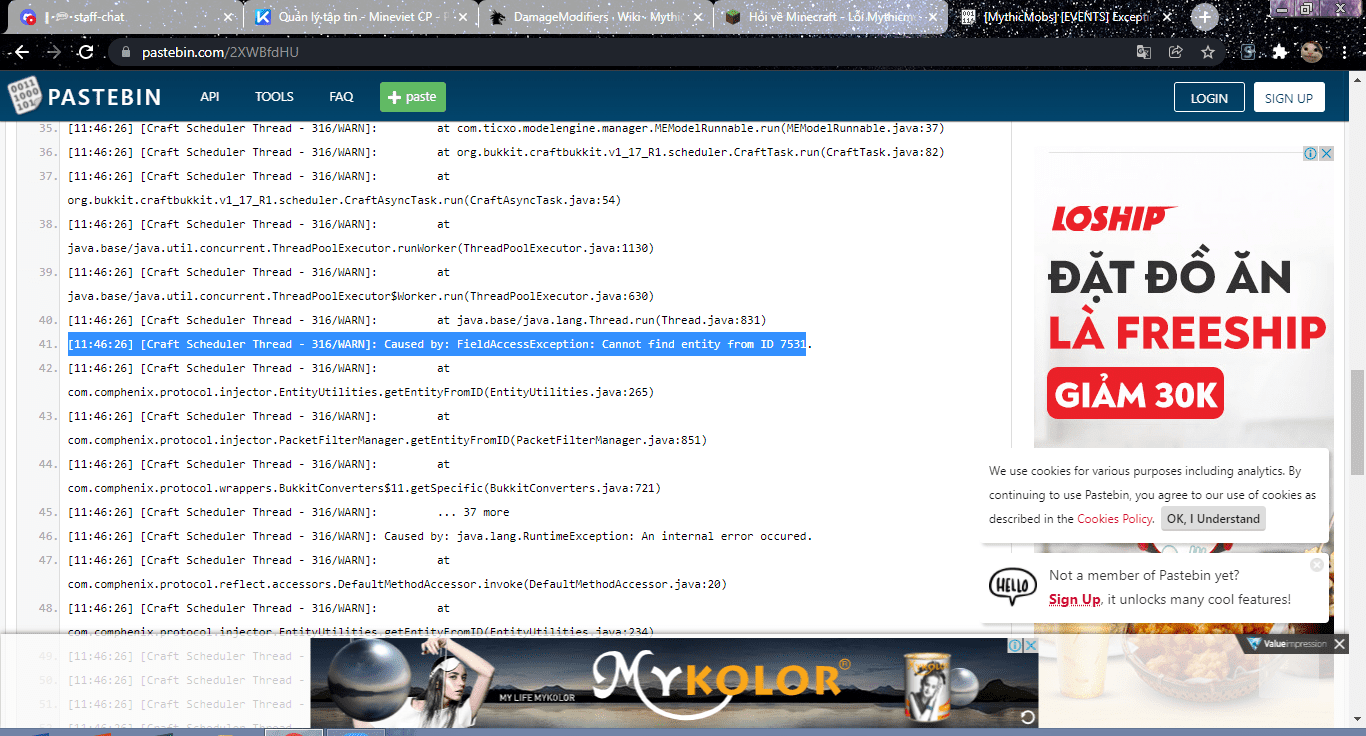View site info lock icon
Image resolution: width=1366 pixels, height=736 pixels.
pyautogui.click(x=124, y=52)
